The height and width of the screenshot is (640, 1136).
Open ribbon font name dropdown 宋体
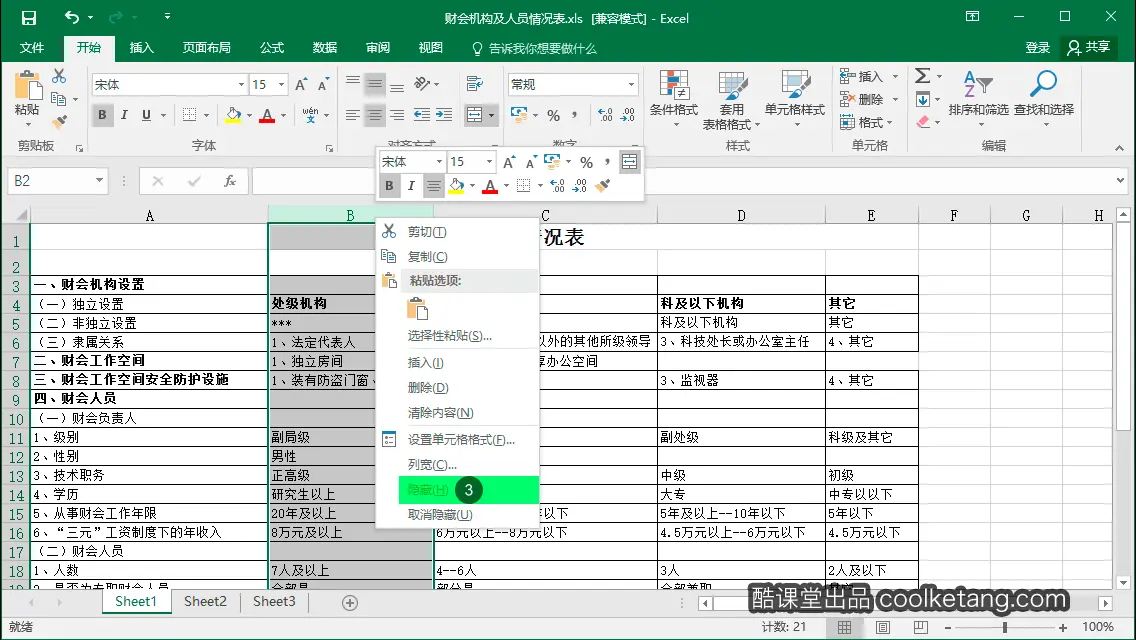(x=241, y=85)
